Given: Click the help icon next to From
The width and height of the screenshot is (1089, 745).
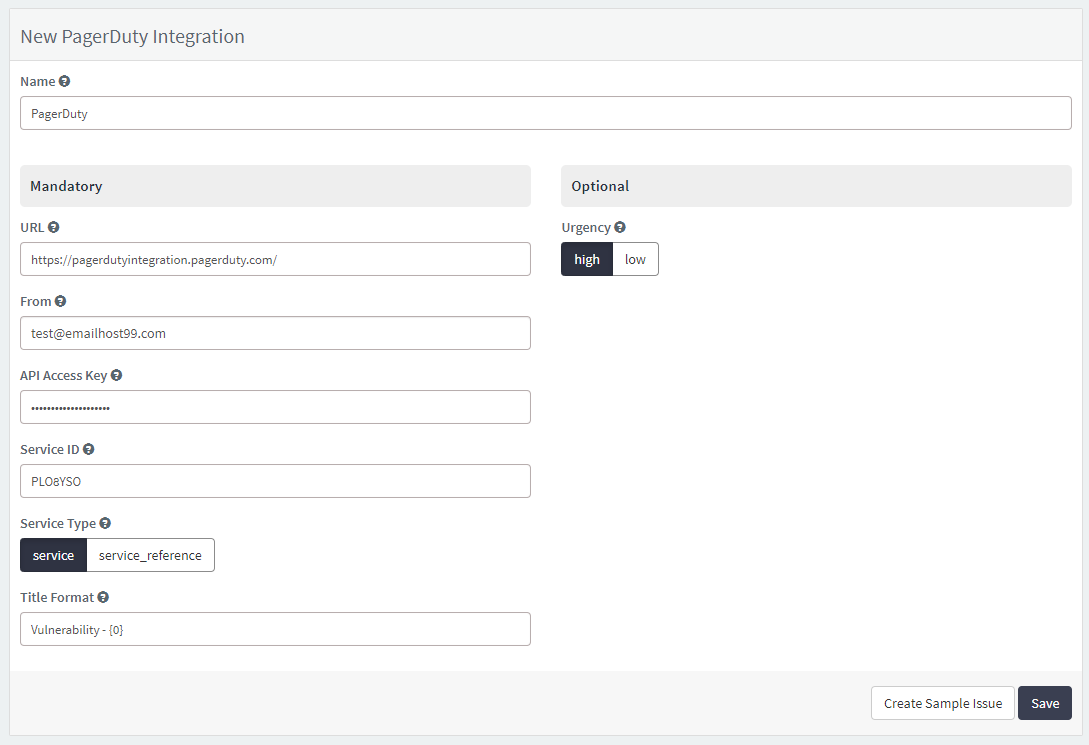Looking at the screenshot, I should click(x=60, y=301).
